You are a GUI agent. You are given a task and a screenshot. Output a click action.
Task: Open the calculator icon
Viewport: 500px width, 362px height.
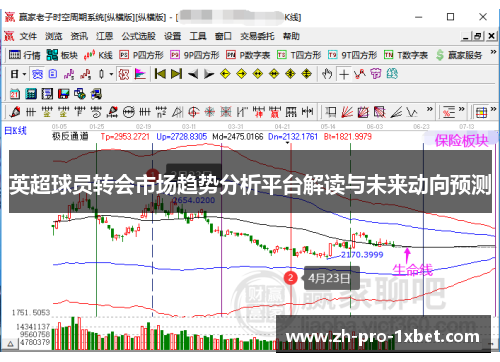[31, 94]
